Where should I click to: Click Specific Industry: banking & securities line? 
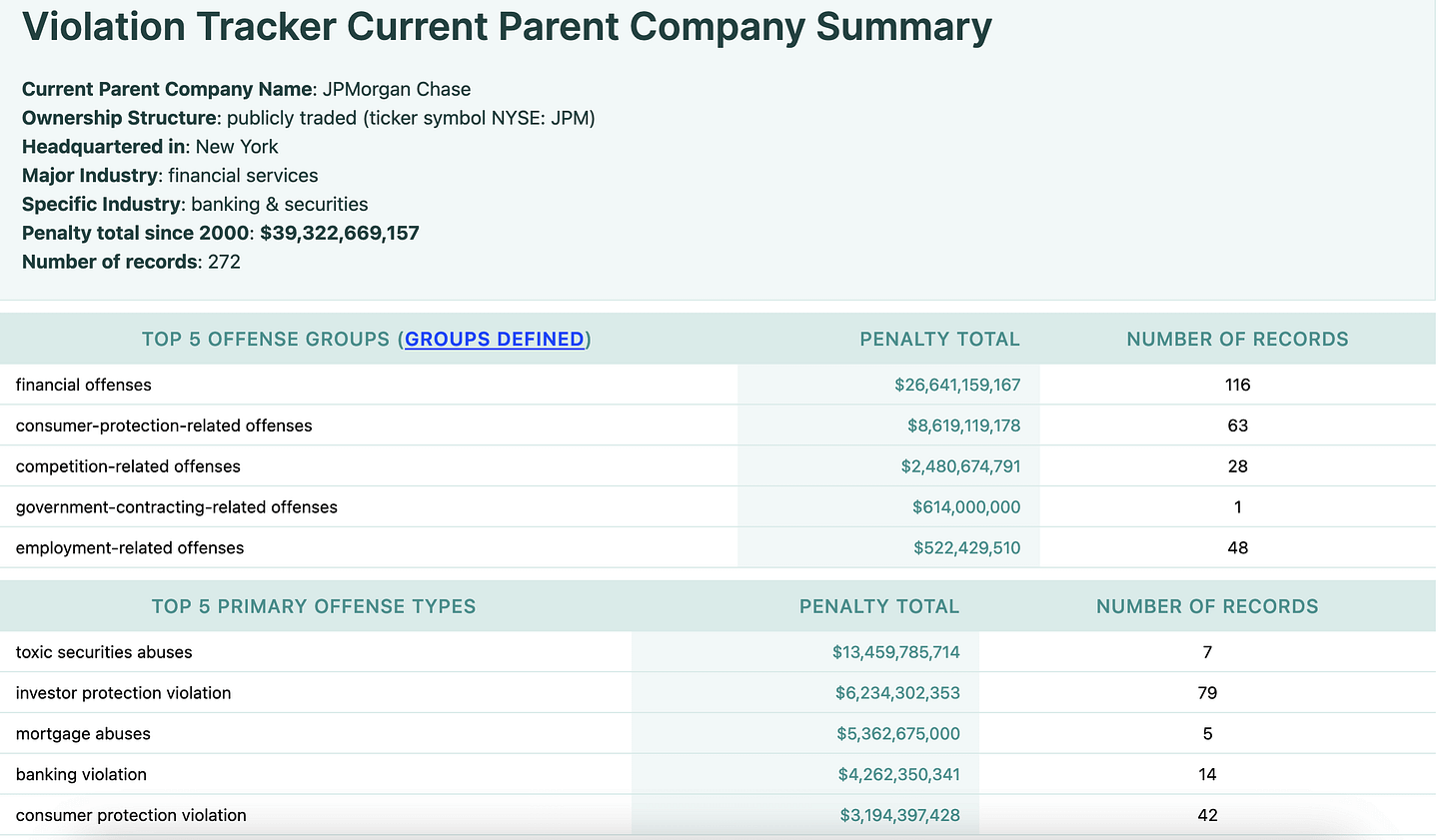pyautogui.click(x=195, y=204)
